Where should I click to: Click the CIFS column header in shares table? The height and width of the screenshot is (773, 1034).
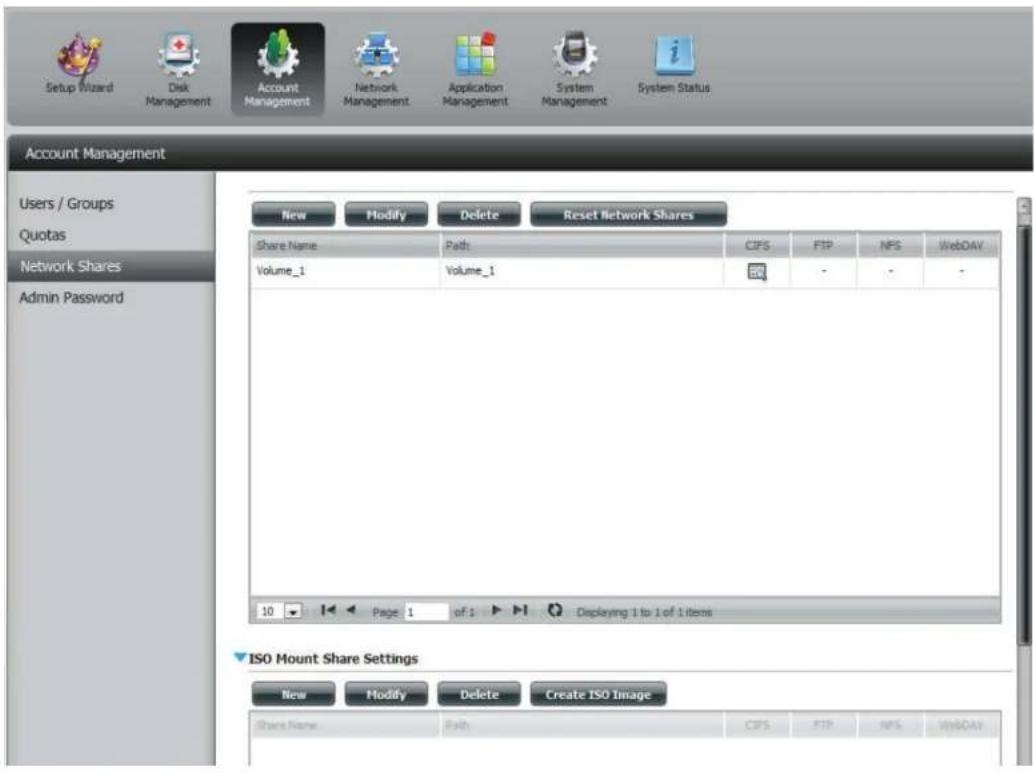[x=757, y=245]
